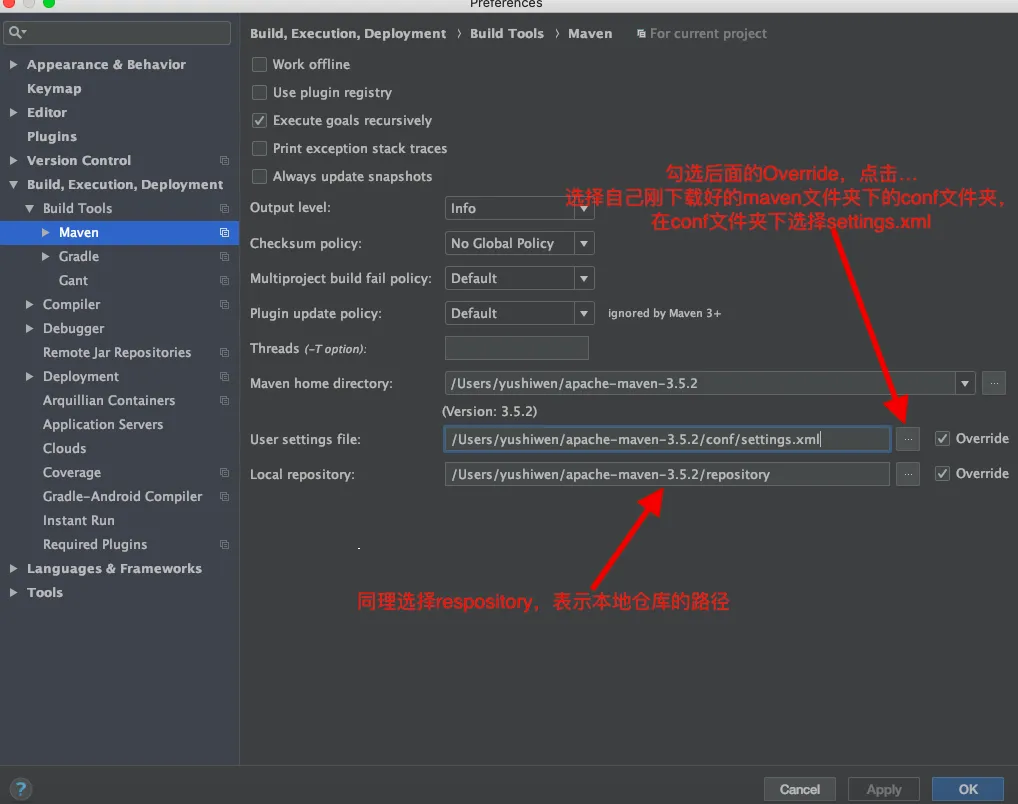Select Gant under Build Tools
The height and width of the screenshot is (804, 1018).
[73, 281]
